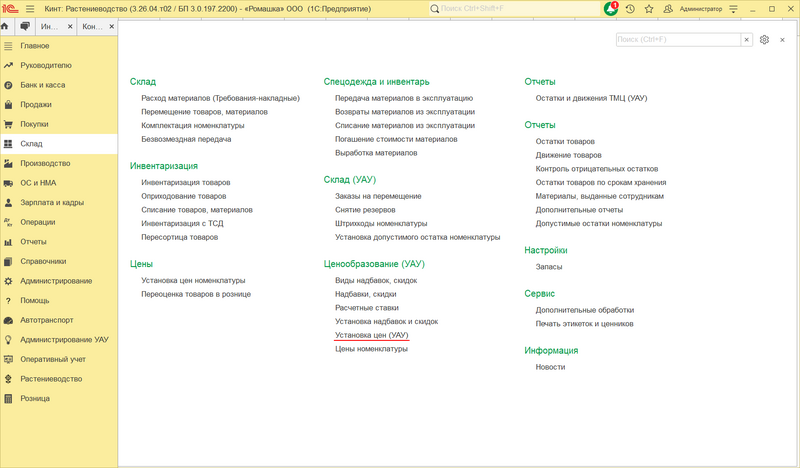Open Дополнительные обработки link
The height and width of the screenshot is (468, 800).
click(585, 310)
